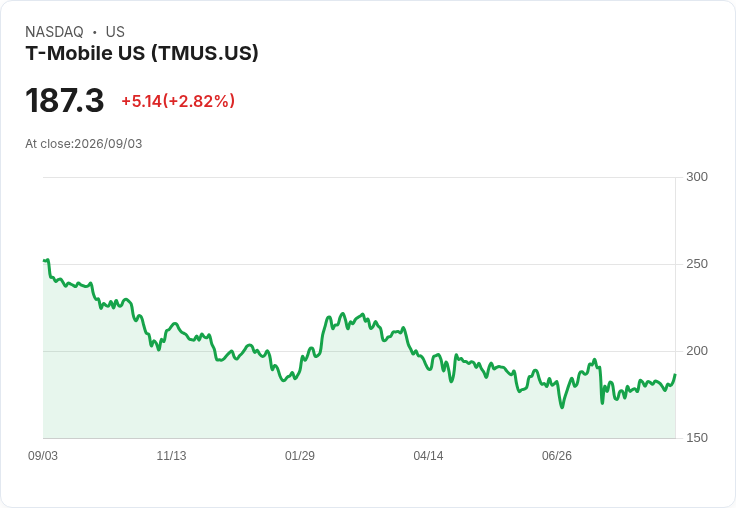The width and height of the screenshot is (736, 508).
Task: Click the chart line's starting point near 250
Action: (44, 261)
